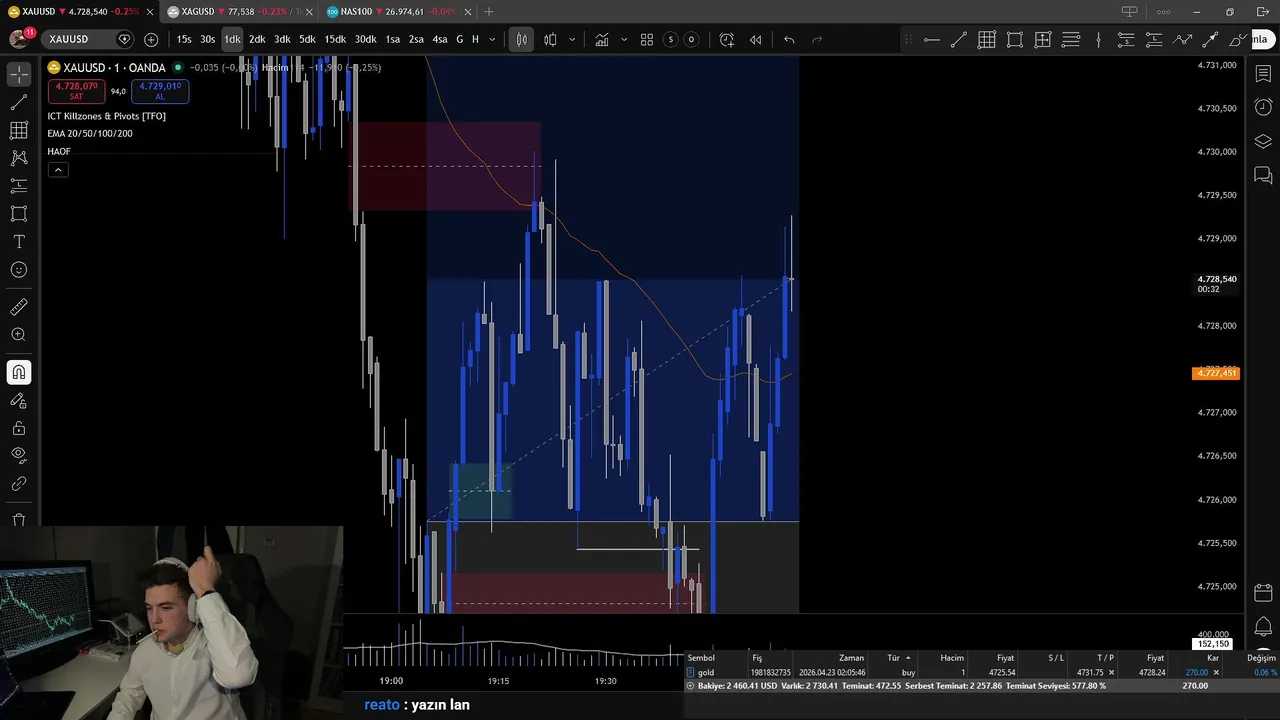Undo the last chart action
Screen dimensions: 1280x720
click(x=789, y=39)
